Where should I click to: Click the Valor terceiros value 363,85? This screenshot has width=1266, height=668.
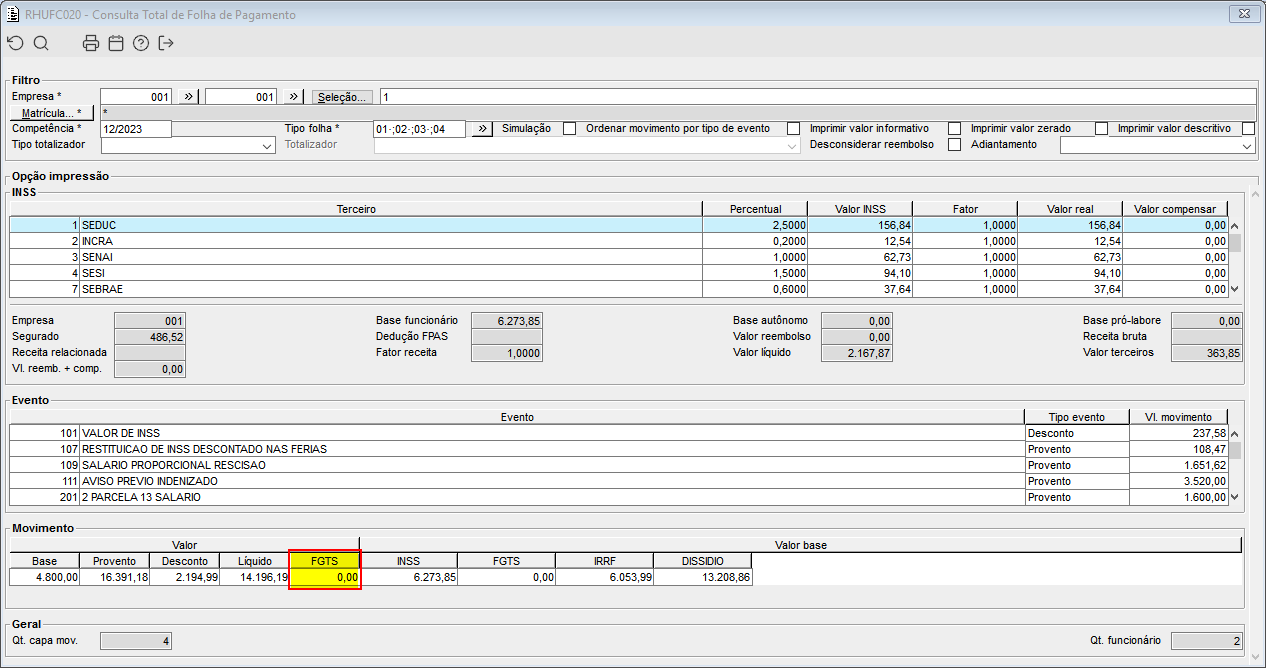coord(1207,353)
